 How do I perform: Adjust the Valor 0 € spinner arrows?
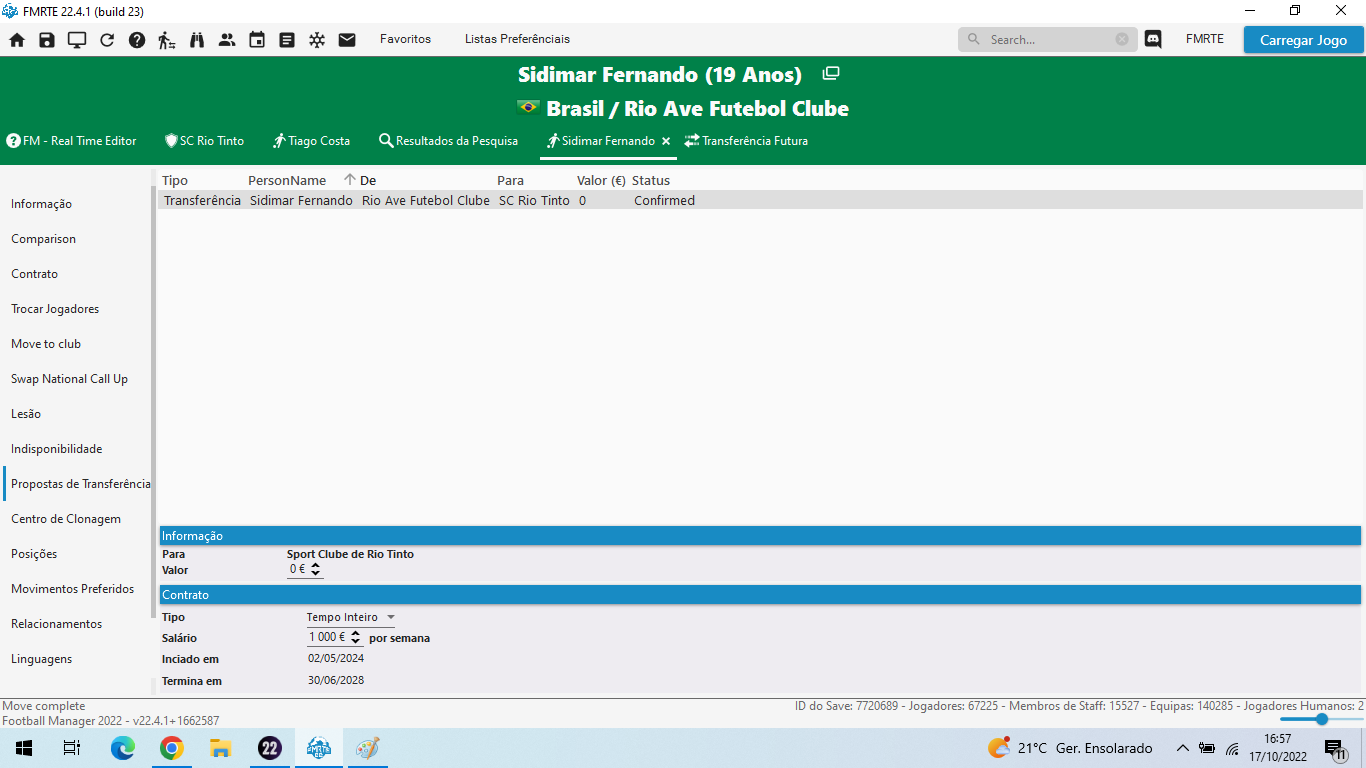316,569
